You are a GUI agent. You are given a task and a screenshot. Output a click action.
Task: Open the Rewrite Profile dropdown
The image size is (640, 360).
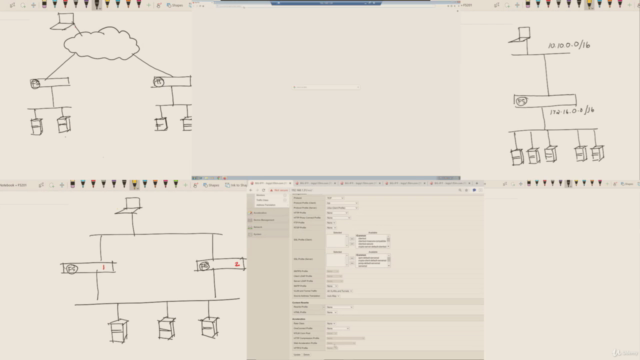340,307
